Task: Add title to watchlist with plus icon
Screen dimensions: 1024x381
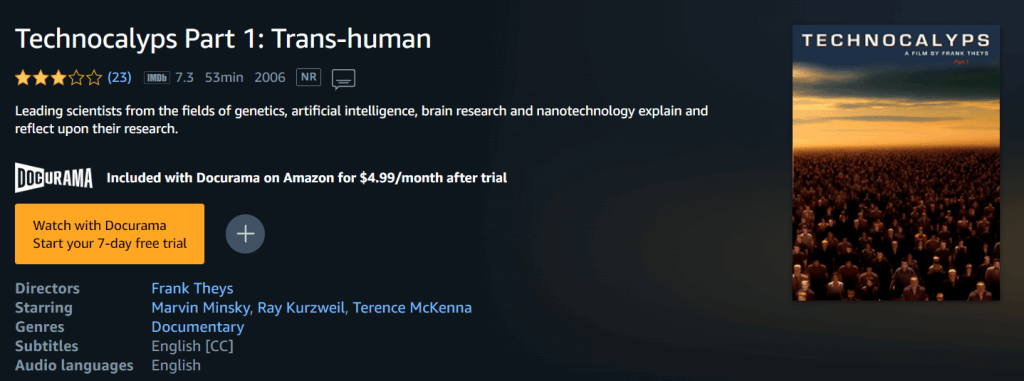Action: pyautogui.click(x=245, y=234)
